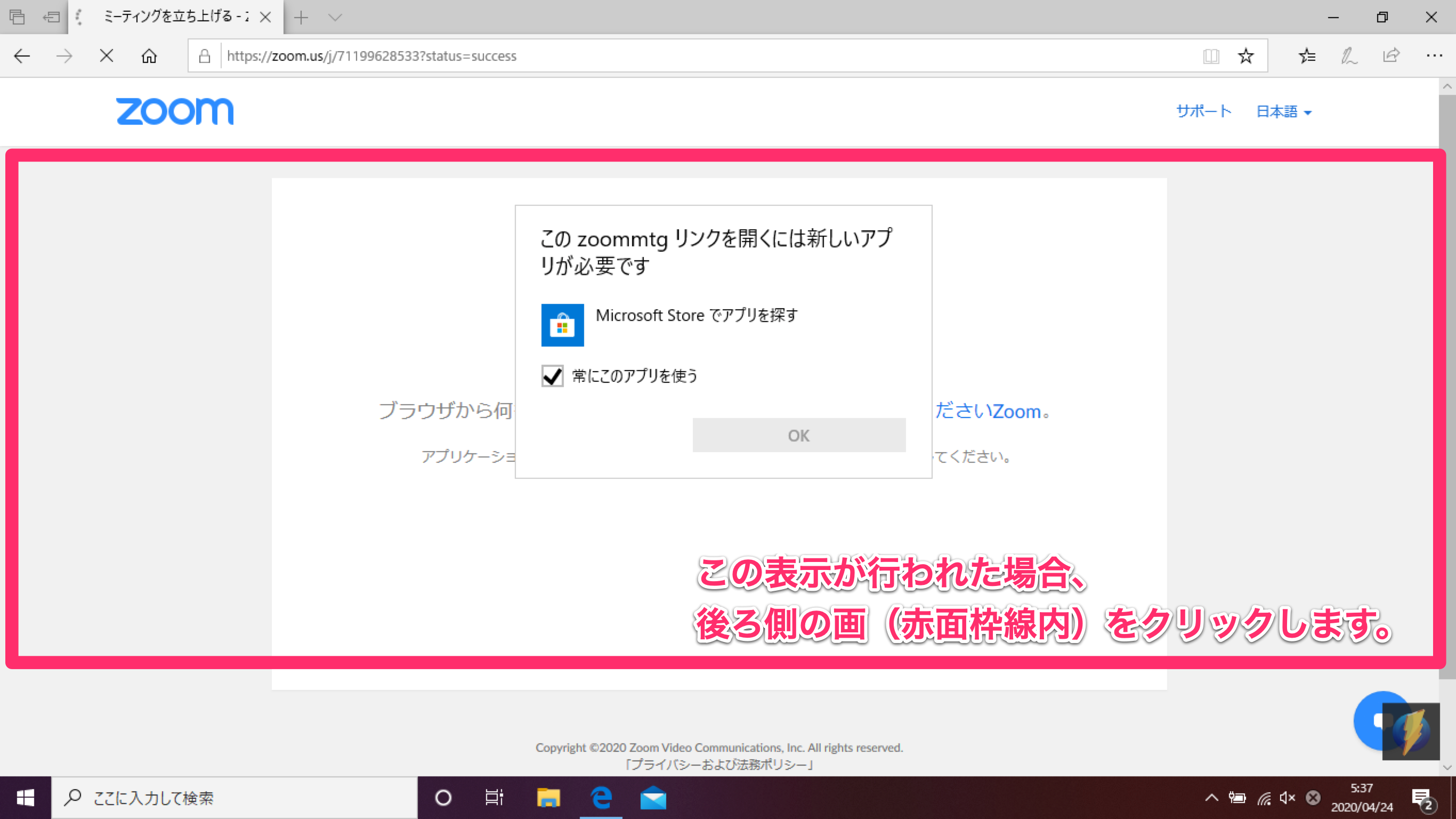Screen dimensions: 1456x819
Task: Open reading view book icon
Action: pos(1211,56)
